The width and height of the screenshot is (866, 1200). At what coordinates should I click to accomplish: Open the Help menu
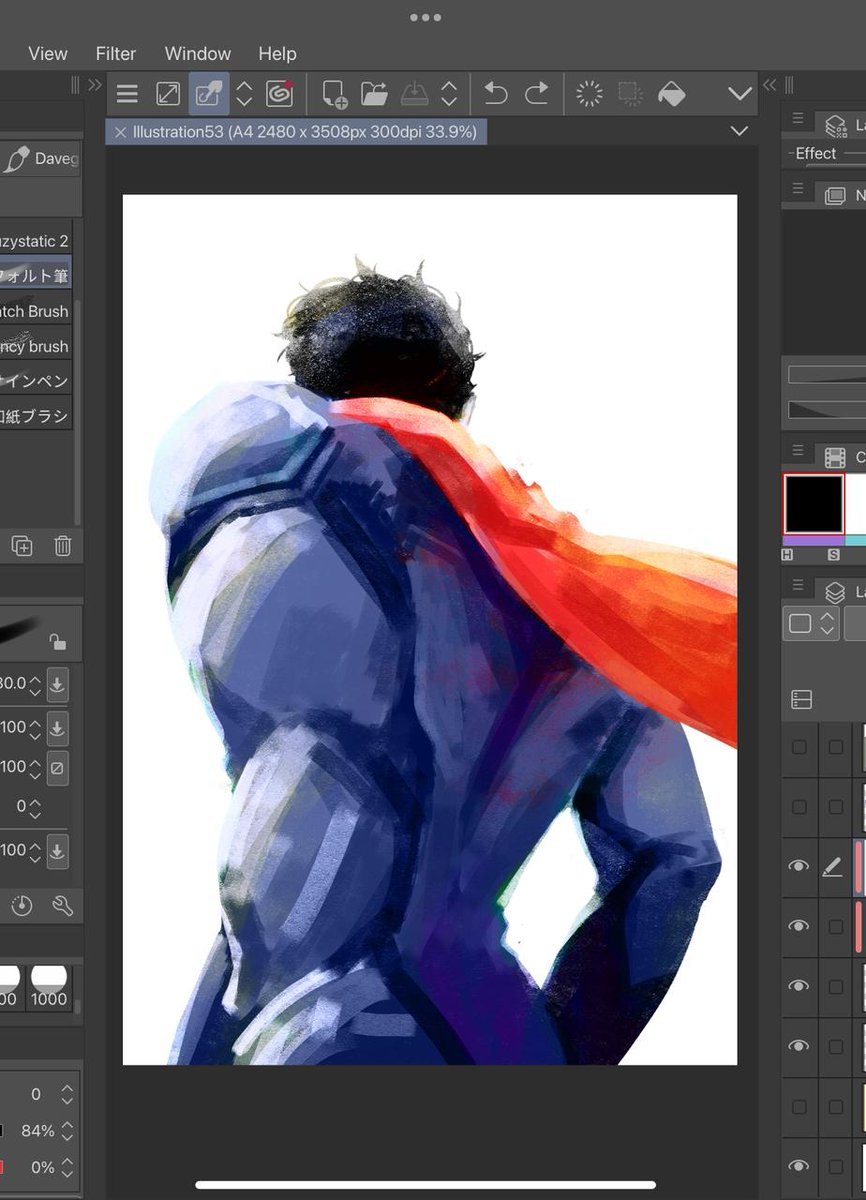(x=277, y=54)
